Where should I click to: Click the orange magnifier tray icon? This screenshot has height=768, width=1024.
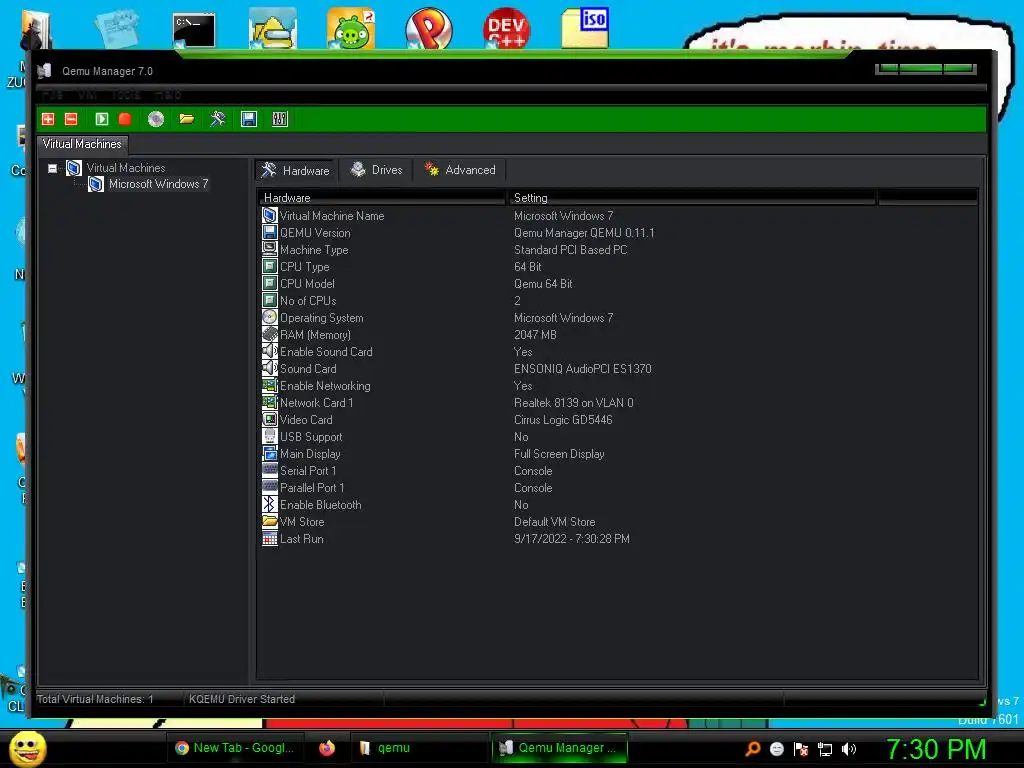coord(753,748)
